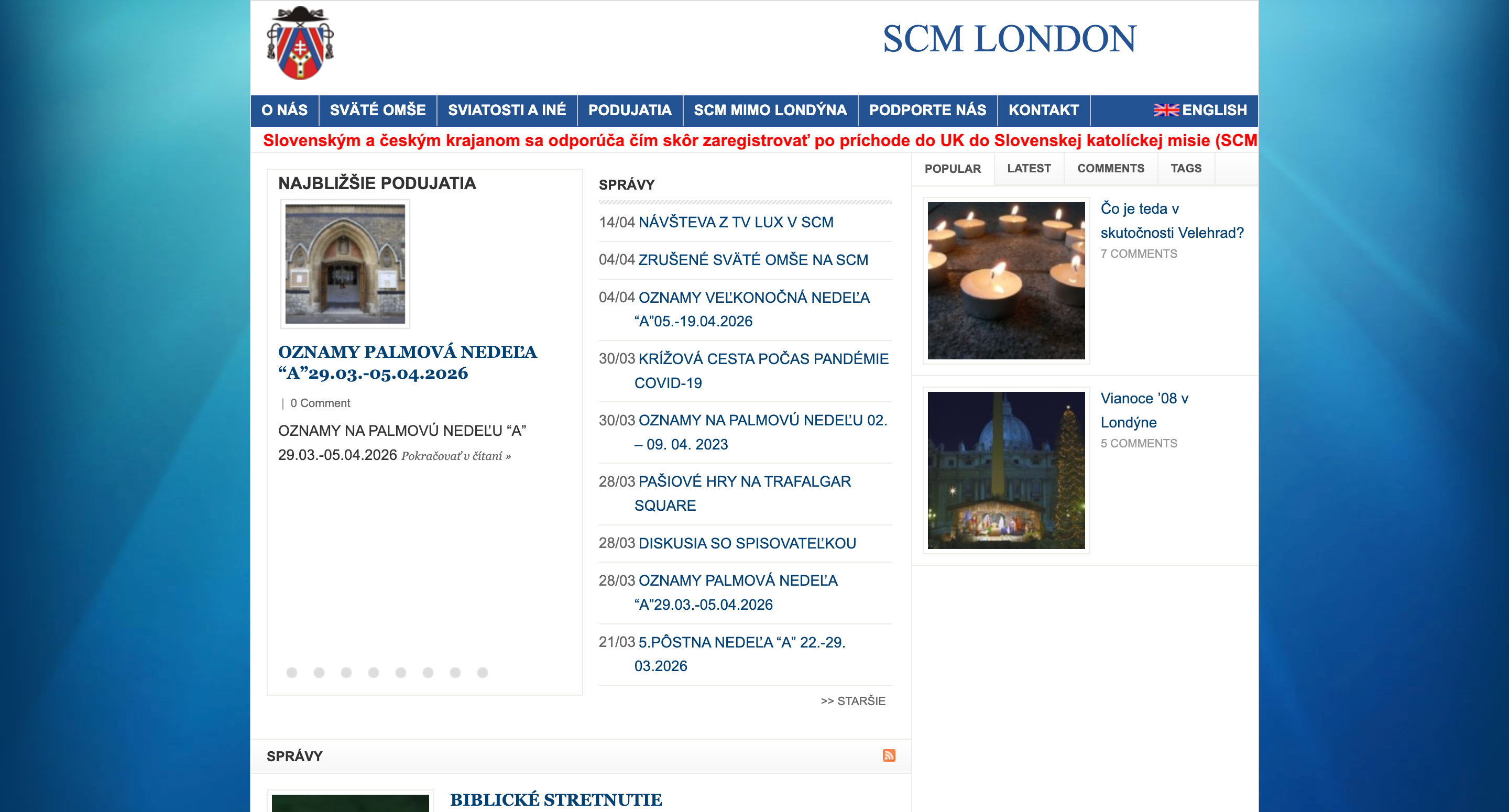The width and height of the screenshot is (1509, 812).
Task: Open NÁVŠTEVA Z TV LUX V SCM
Action: click(736, 222)
